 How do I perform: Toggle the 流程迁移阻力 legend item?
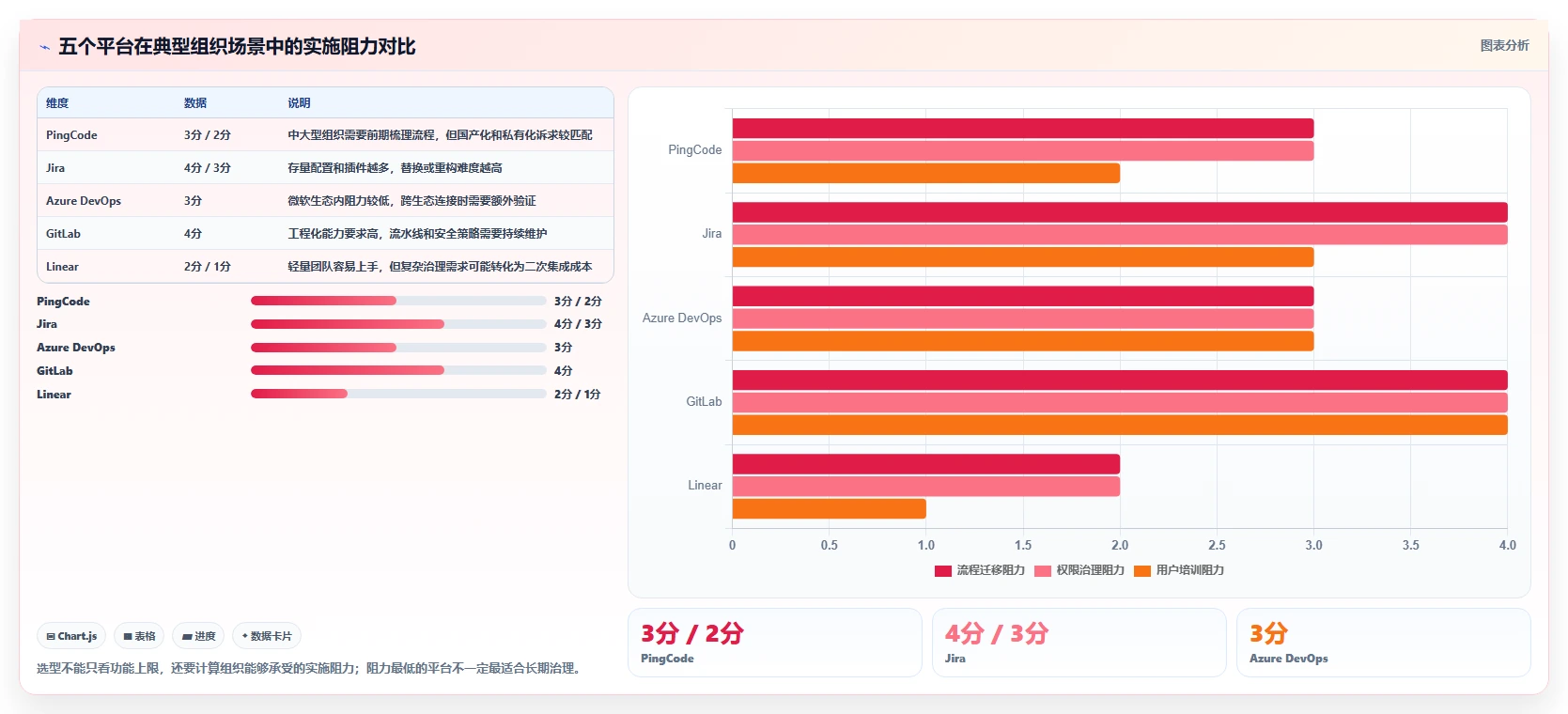980,570
